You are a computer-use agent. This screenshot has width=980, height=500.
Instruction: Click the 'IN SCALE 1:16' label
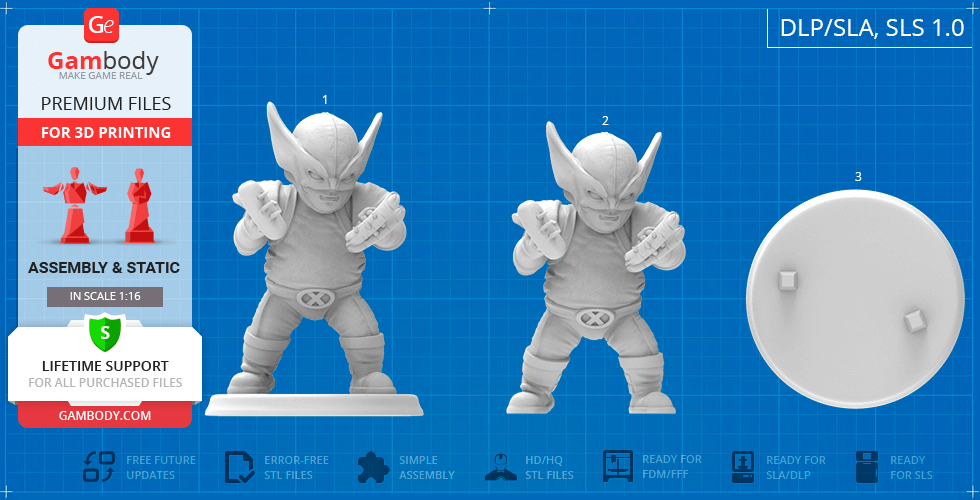coord(105,297)
